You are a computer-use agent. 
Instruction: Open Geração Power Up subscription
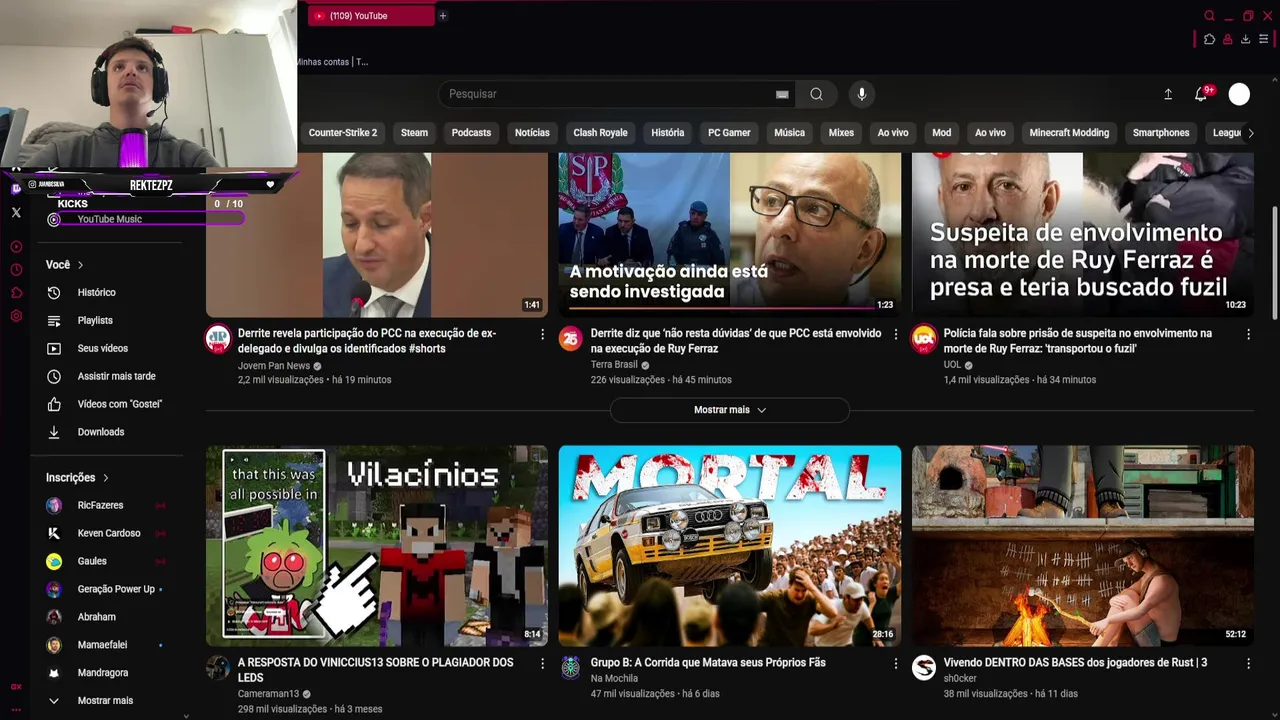116,590
